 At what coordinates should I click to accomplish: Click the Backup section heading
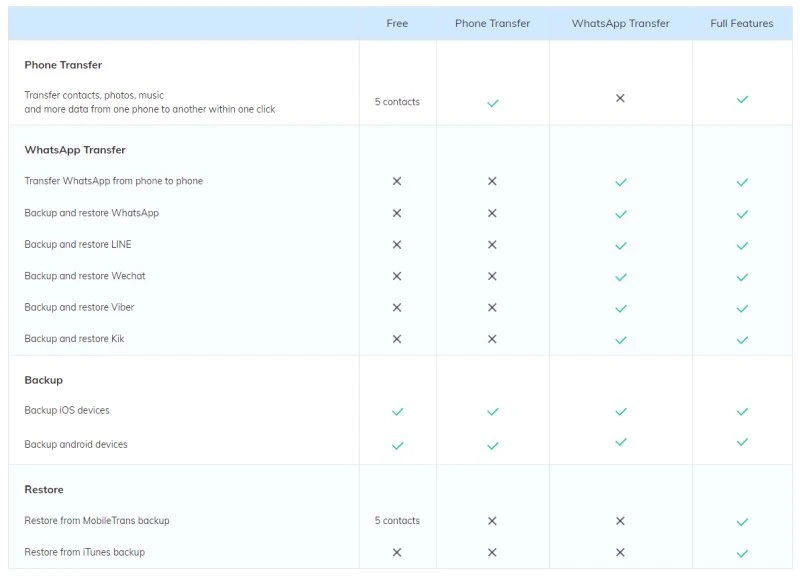pyautogui.click(x=43, y=380)
